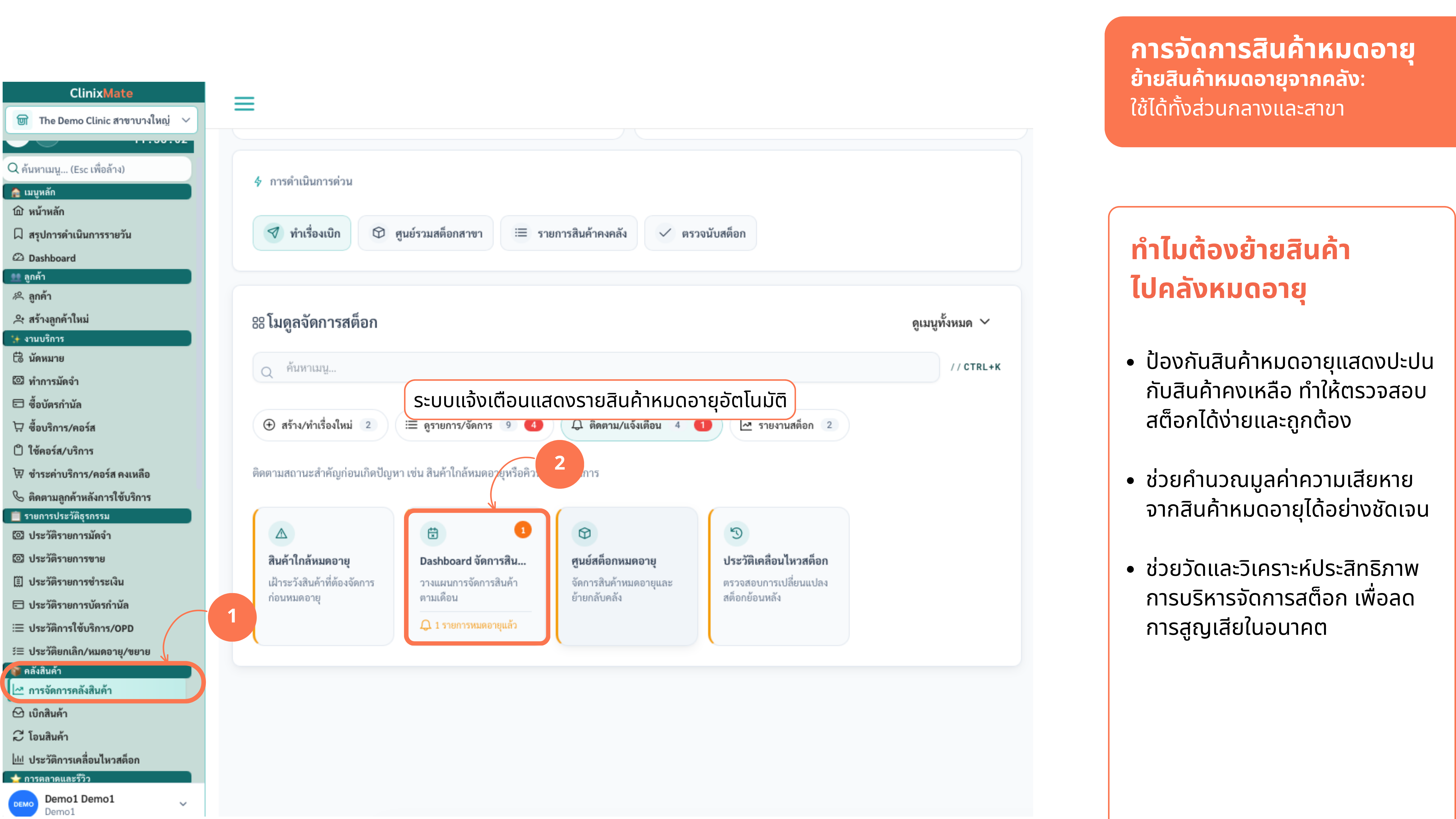
Task: Click the สร้างลูกค้าใหม่ add-user icon
Action: tap(18, 319)
